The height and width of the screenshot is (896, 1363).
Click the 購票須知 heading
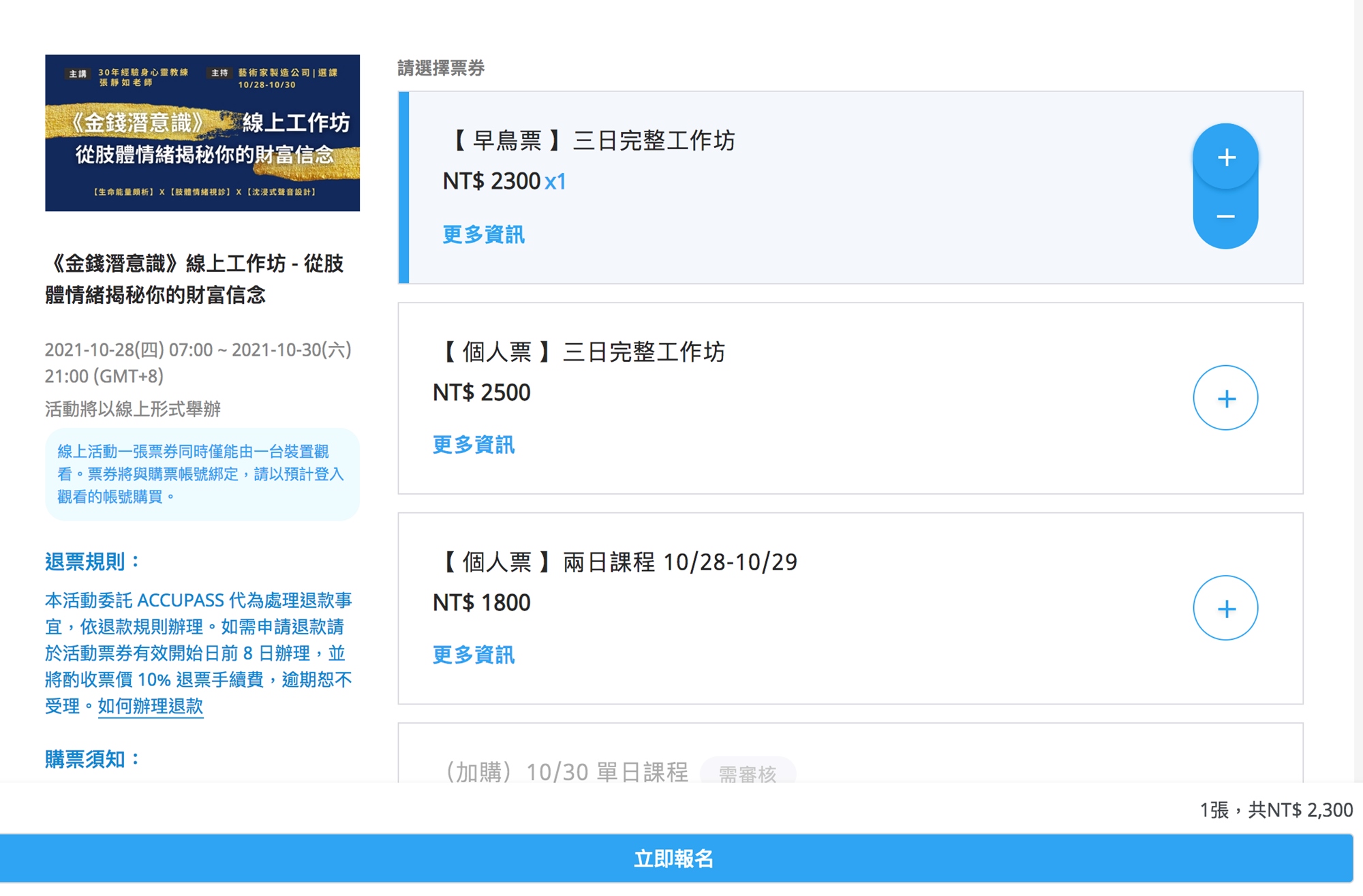92,758
